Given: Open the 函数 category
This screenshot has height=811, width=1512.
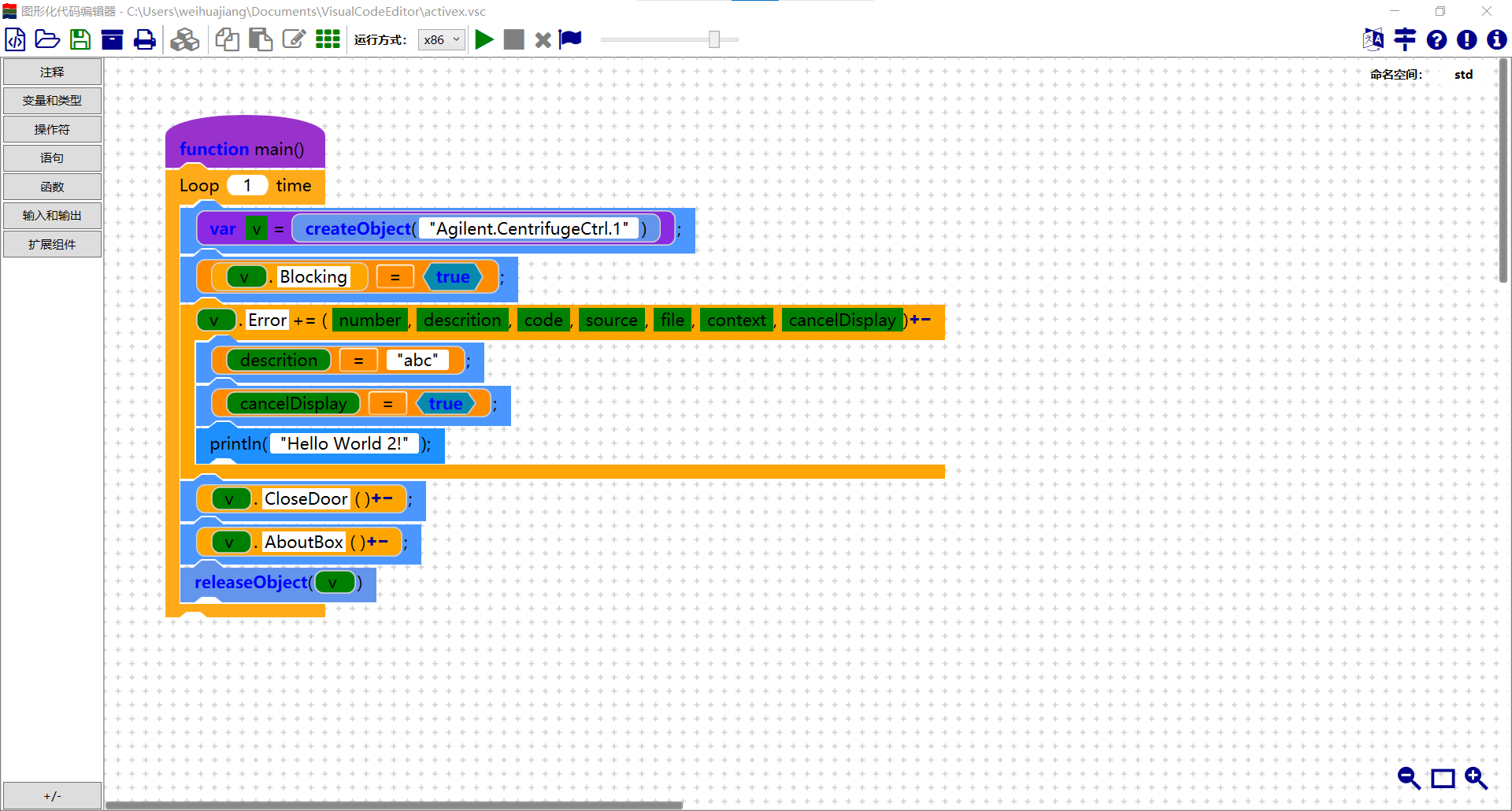Looking at the screenshot, I should click(52, 187).
